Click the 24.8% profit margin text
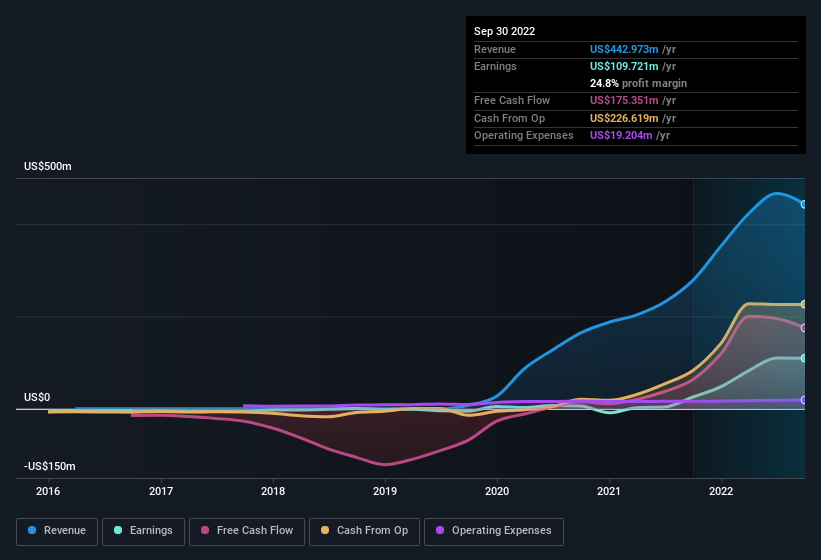The height and width of the screenshot is (560, 821). (638, 83)
